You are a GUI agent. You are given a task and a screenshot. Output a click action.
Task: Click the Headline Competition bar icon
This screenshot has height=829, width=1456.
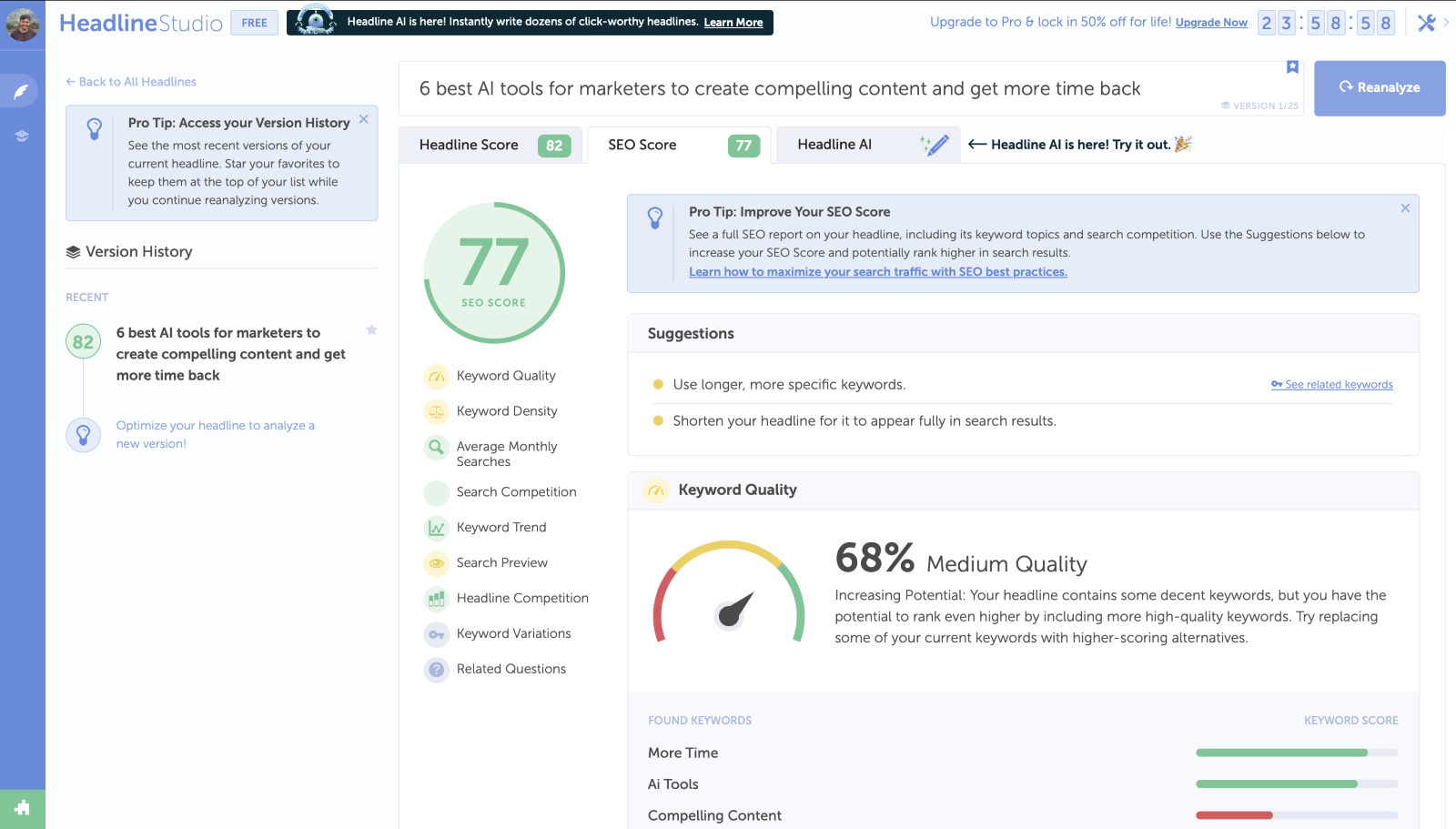point(437,599)
